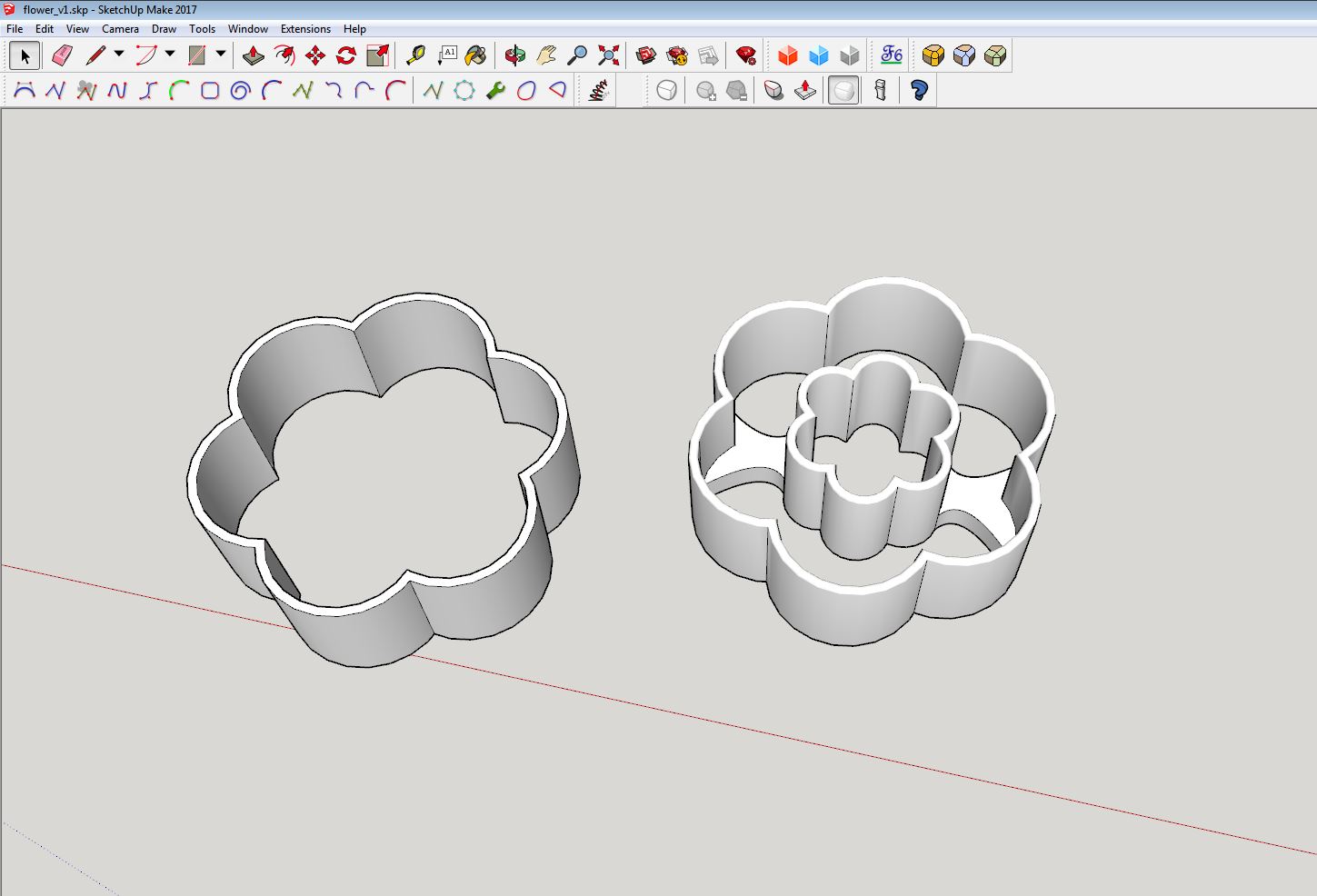Select the Rectangle shape tool

(x=196, y=56)
